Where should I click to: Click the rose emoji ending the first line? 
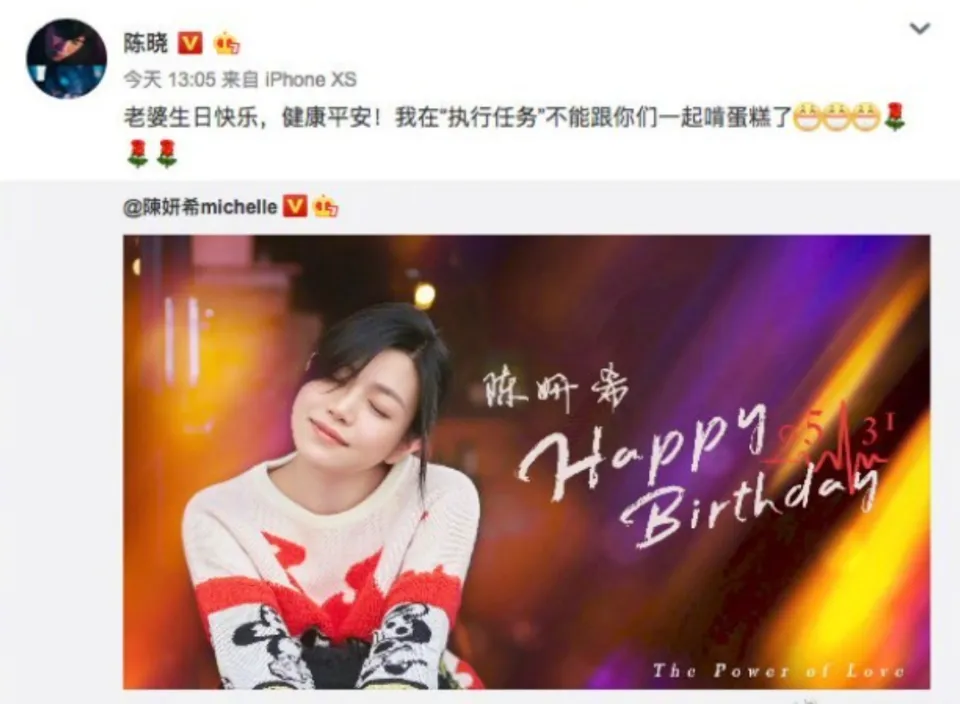(x=894, y=117)
